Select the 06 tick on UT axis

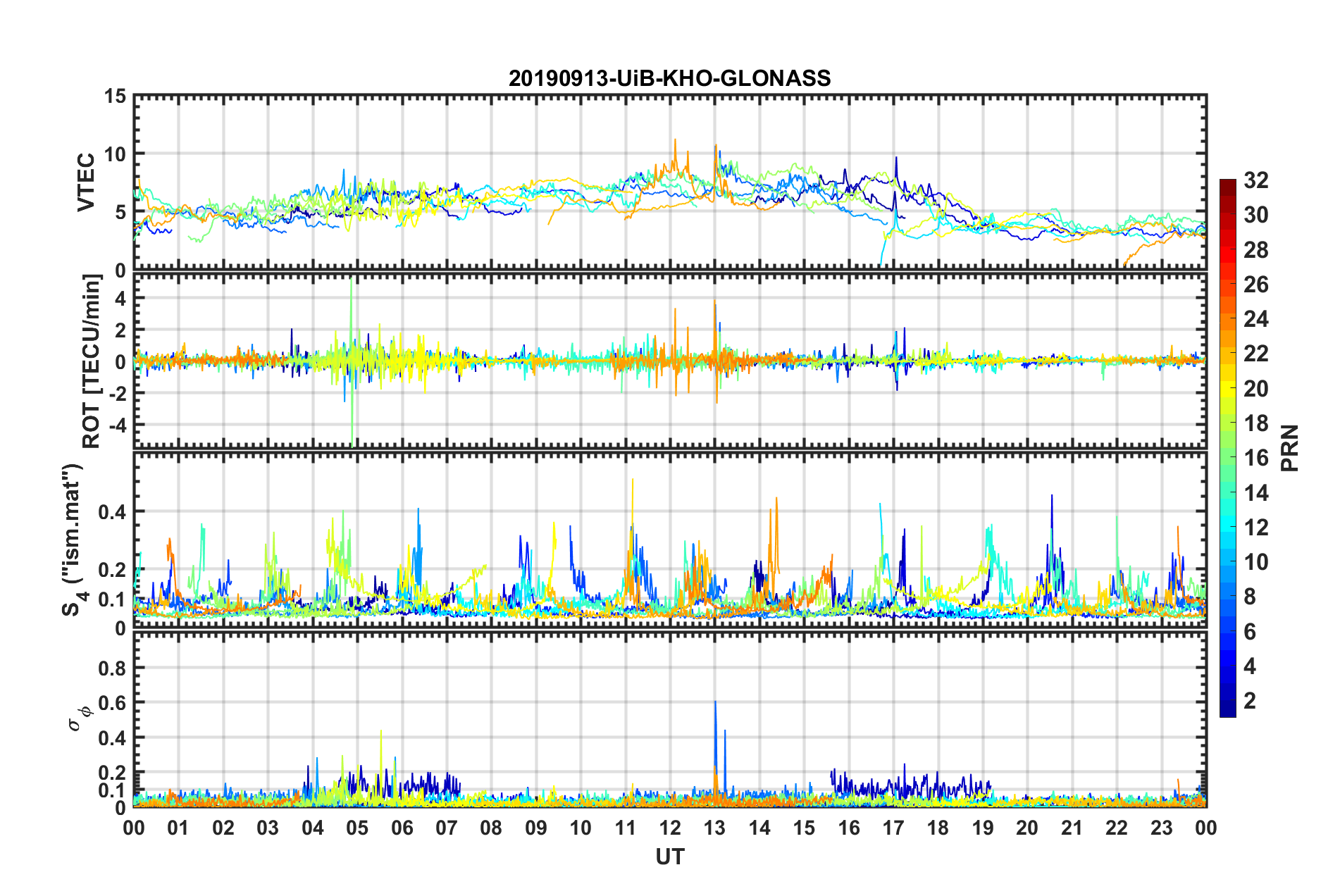(x=402, y=828)
